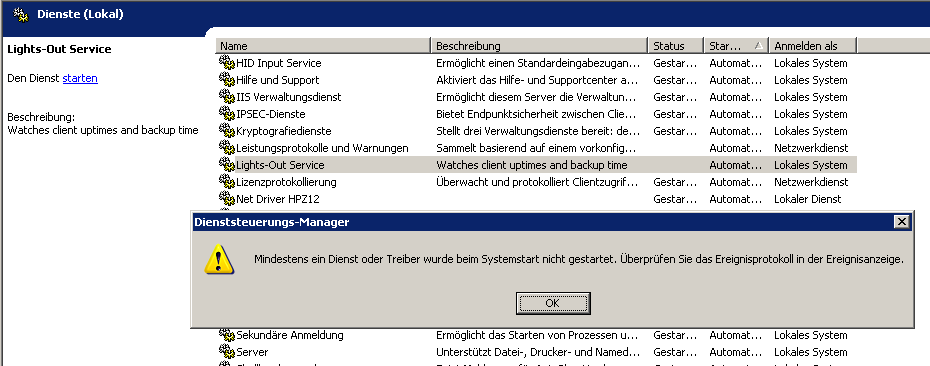This screenshot has width=930, height=366.
Task: Select the Lizenzprotokollierung gear icon
Action: point(227,181)
